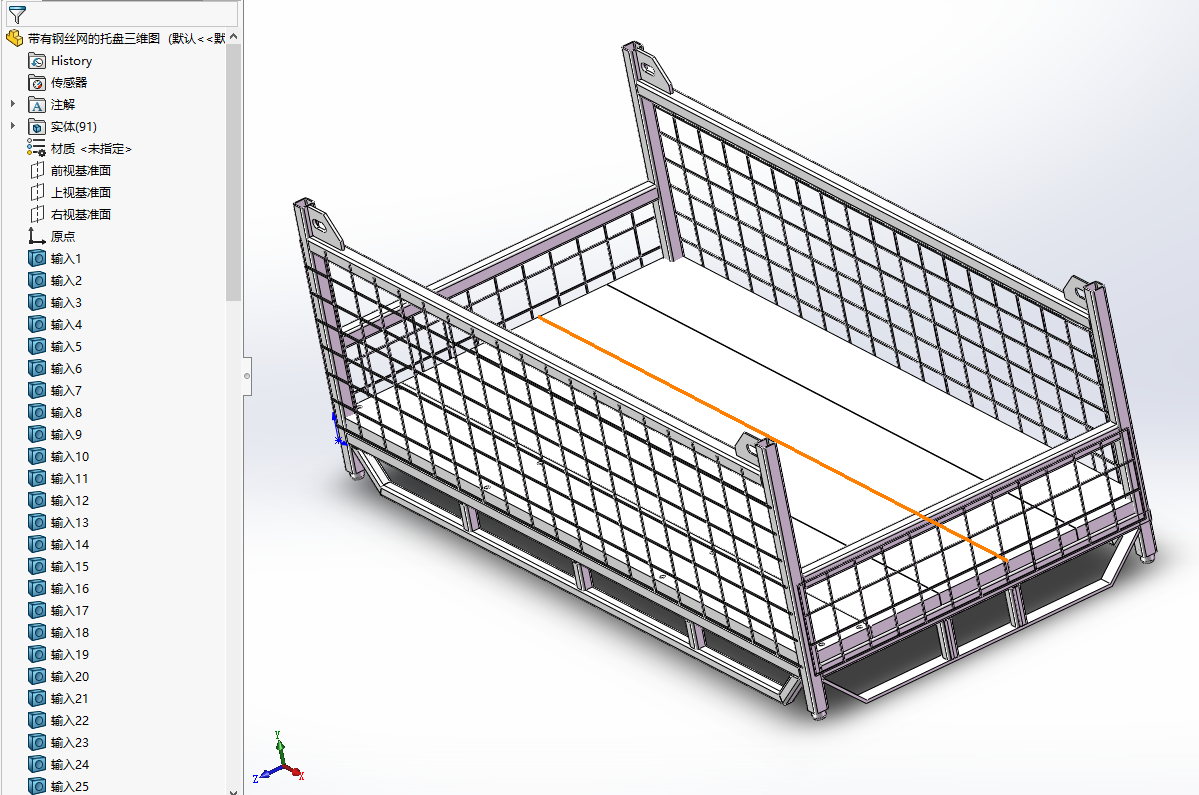Click the panel collapse handle beside tree
This screenshot has width=1199, height=795.
247,376
